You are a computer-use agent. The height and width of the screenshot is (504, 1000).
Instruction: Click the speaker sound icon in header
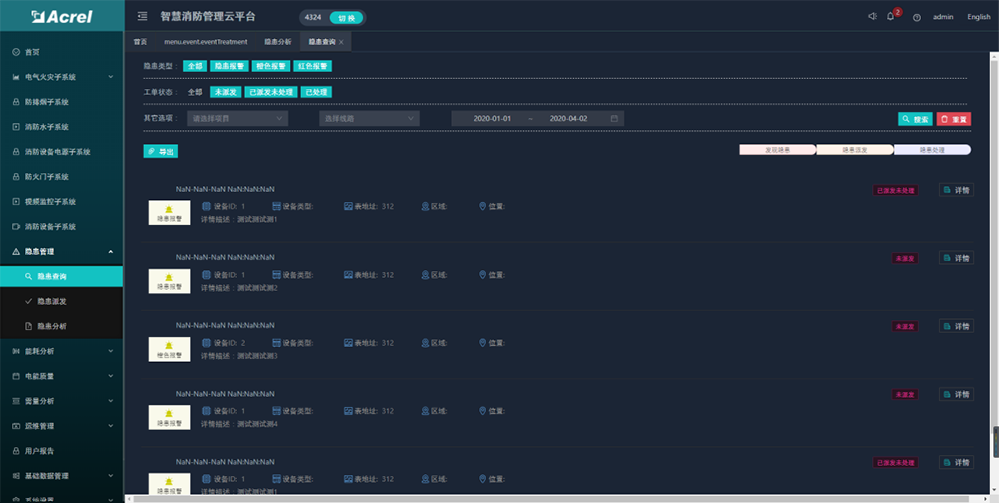point(872,17)
